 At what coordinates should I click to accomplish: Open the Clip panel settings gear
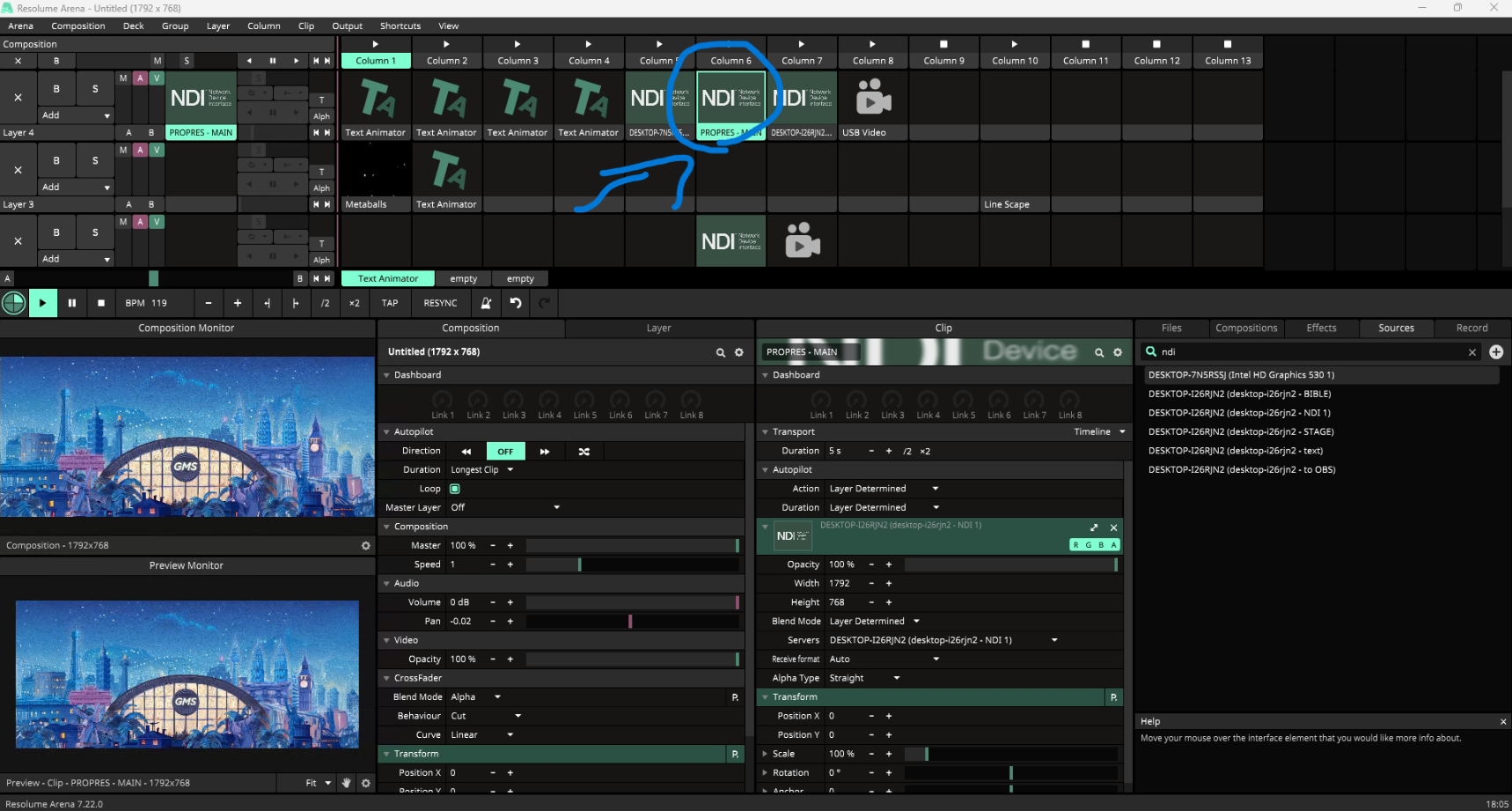click(x=1118, y=352)
